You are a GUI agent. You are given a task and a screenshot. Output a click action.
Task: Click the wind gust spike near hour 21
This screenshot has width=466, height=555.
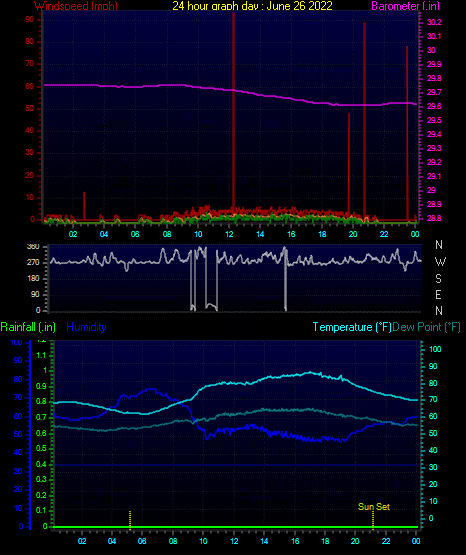coord(364,120)
